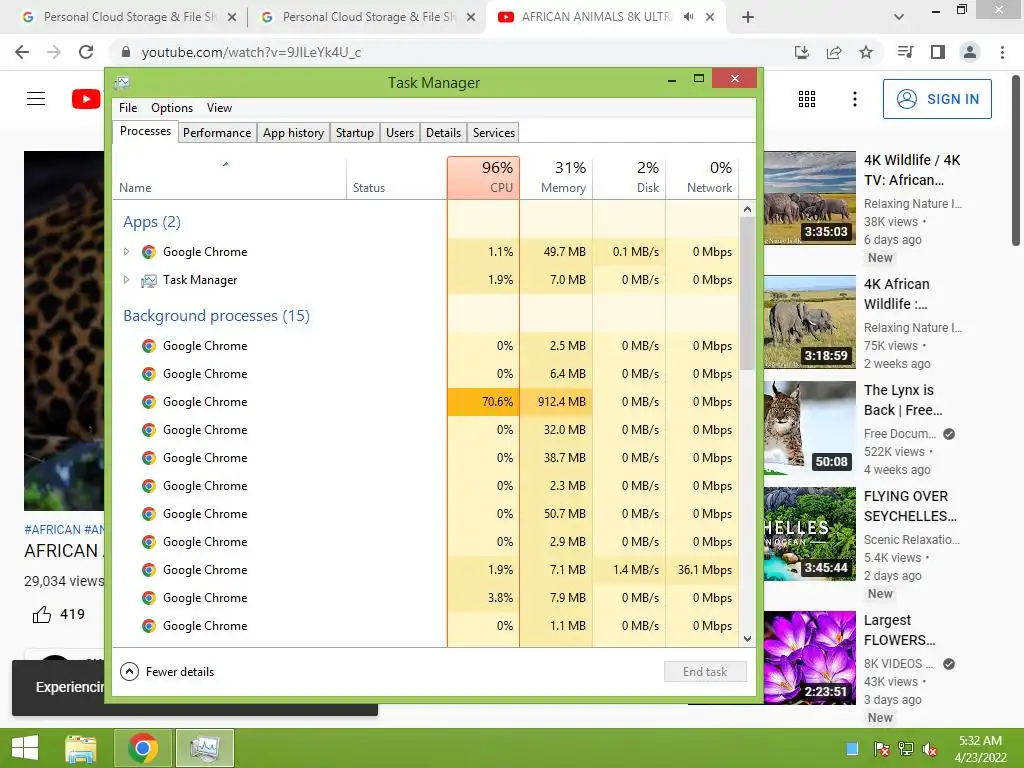Select the Chrome process using 70.6% CPU
The height and width of the screenshot is (768, 1024).
coord(426,402)
